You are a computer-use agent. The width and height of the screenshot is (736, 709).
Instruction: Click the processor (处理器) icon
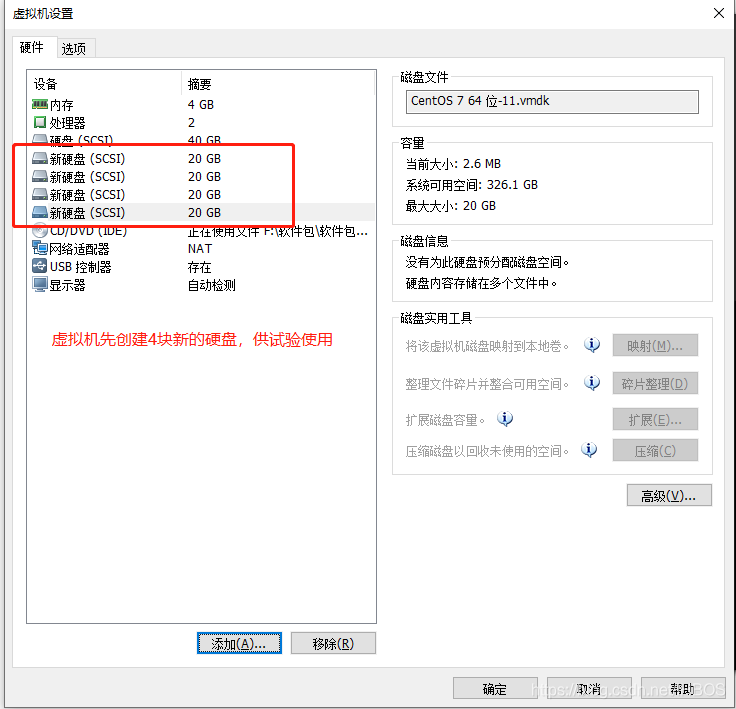pos(40,122)
